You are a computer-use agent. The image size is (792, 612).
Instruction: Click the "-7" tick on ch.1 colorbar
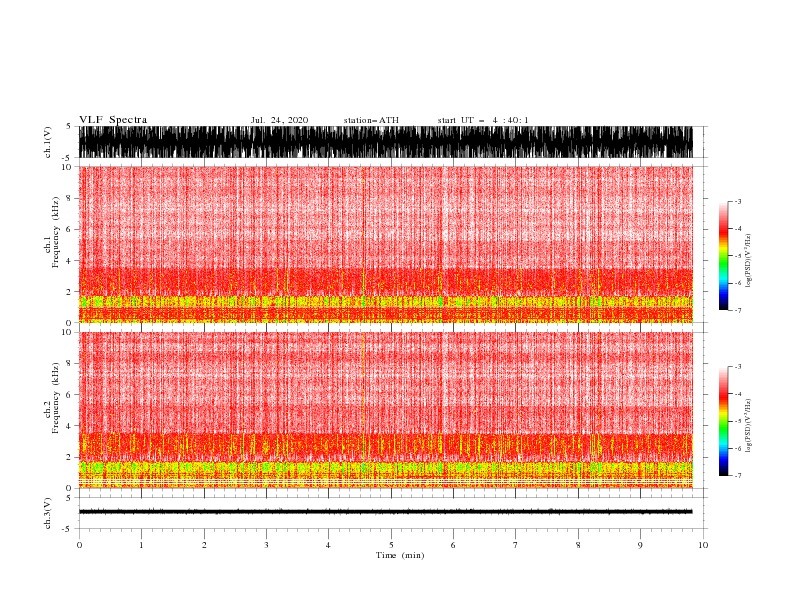pos(737,310)
